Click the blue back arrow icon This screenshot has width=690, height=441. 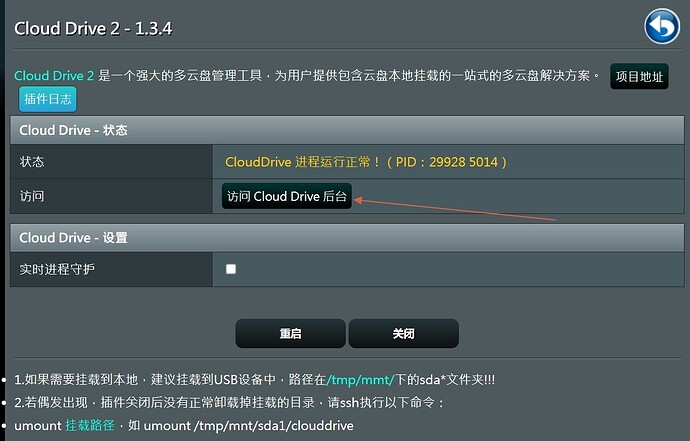click(x=662, y=26)
